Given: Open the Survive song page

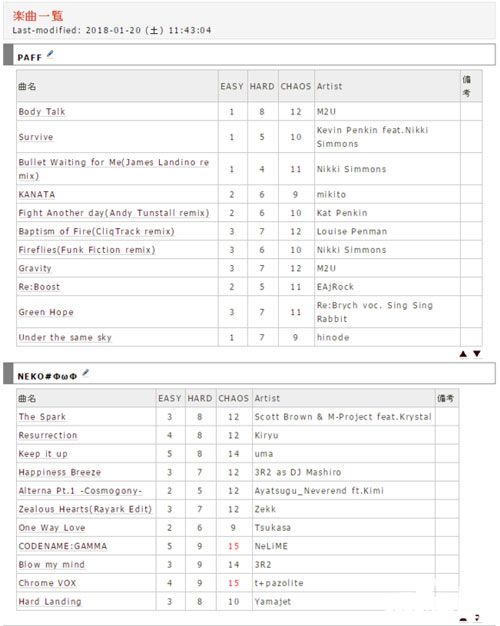Looking at the screenshot, I should click(36, 137).
